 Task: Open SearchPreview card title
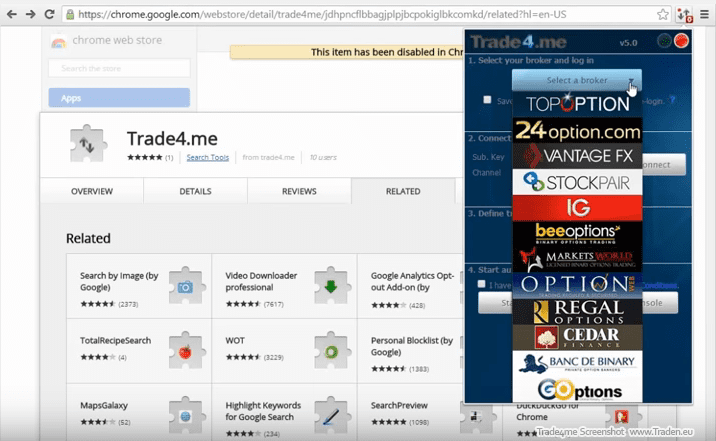399,405
